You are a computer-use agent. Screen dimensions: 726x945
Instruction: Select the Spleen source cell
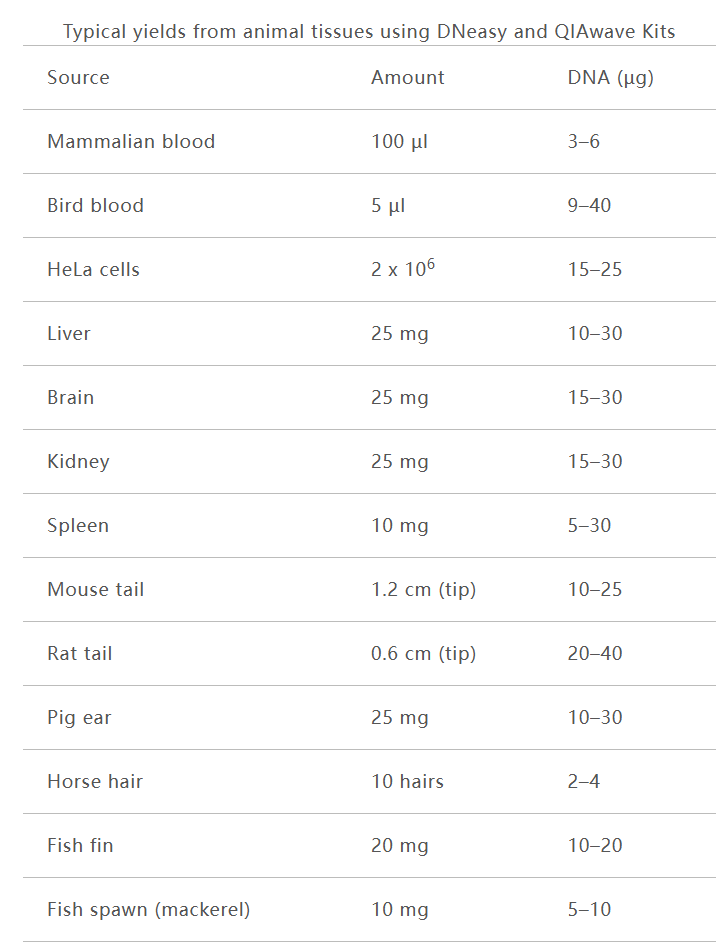pos(78,526)
